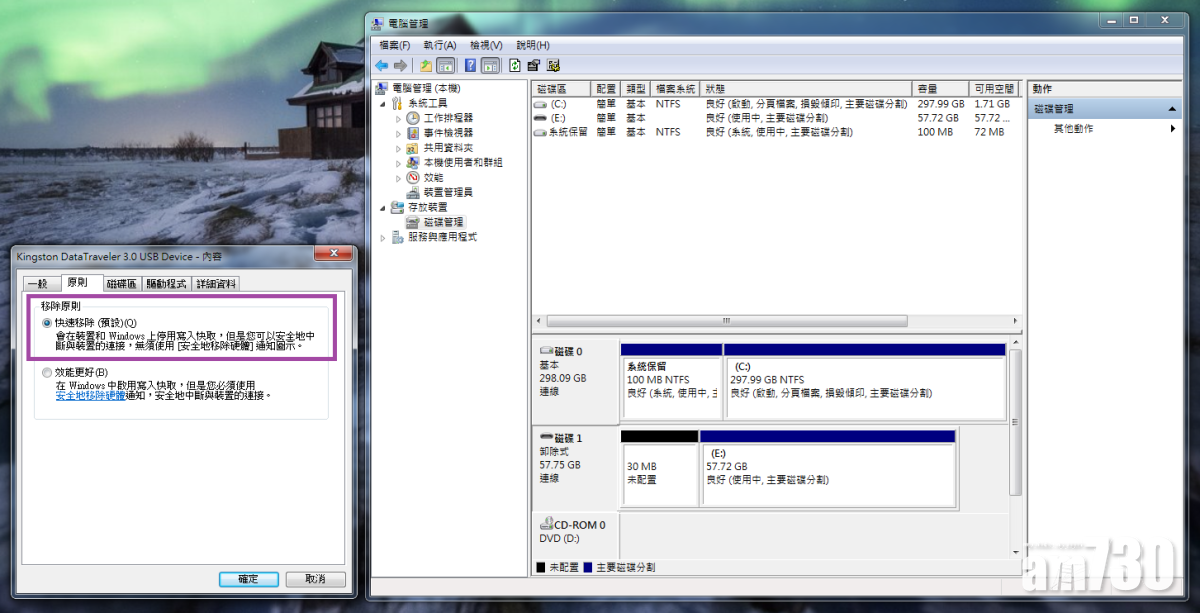Click the 安全地移除硬體 link

click(x=90, y=396)
